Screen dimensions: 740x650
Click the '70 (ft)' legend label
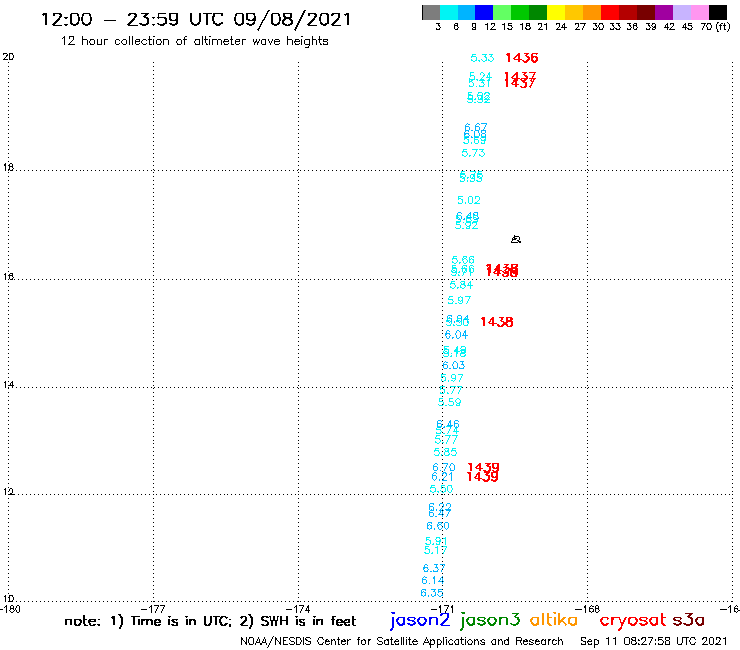coord(715,27)
